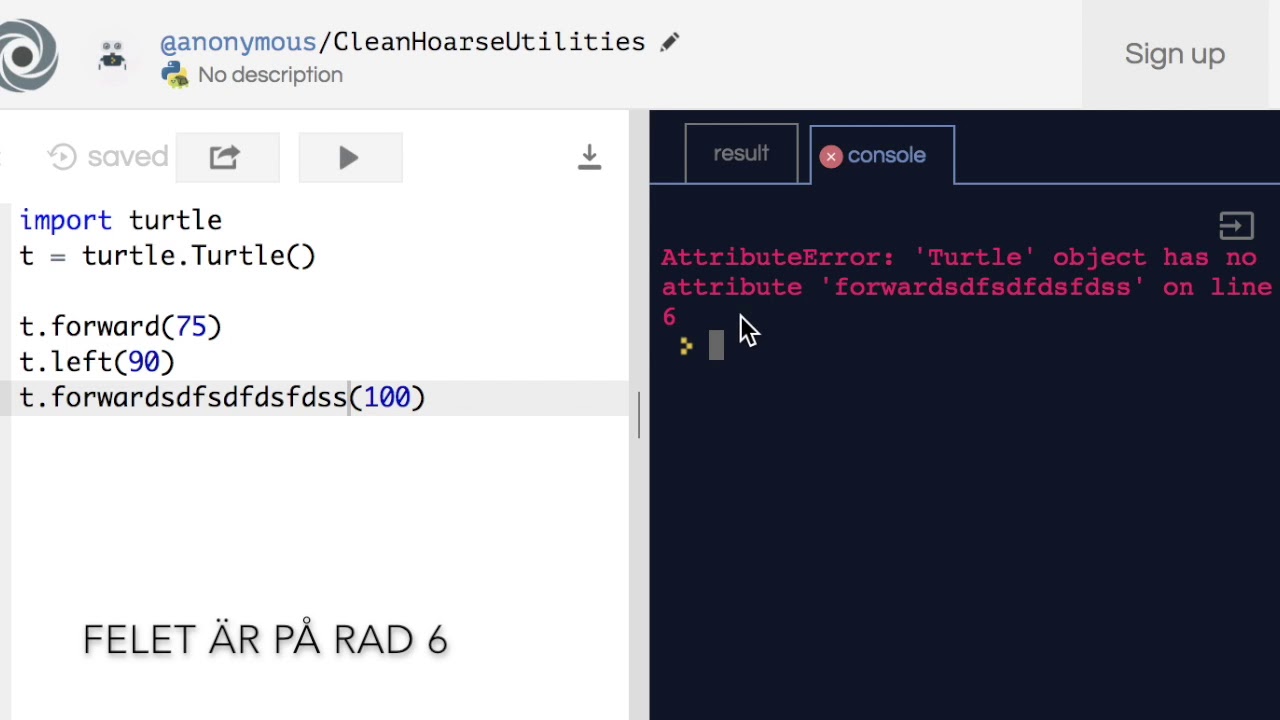Click the console prompt input area

click(x=716, y=345)
